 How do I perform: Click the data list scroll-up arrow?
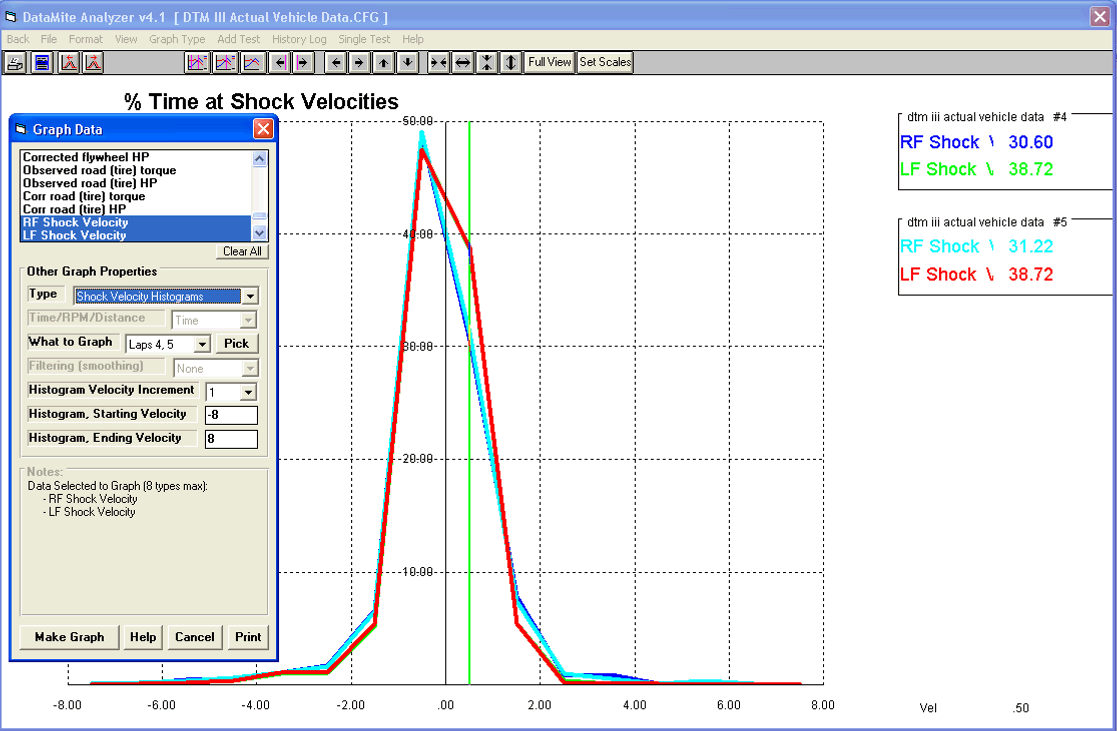pos(259,158)
